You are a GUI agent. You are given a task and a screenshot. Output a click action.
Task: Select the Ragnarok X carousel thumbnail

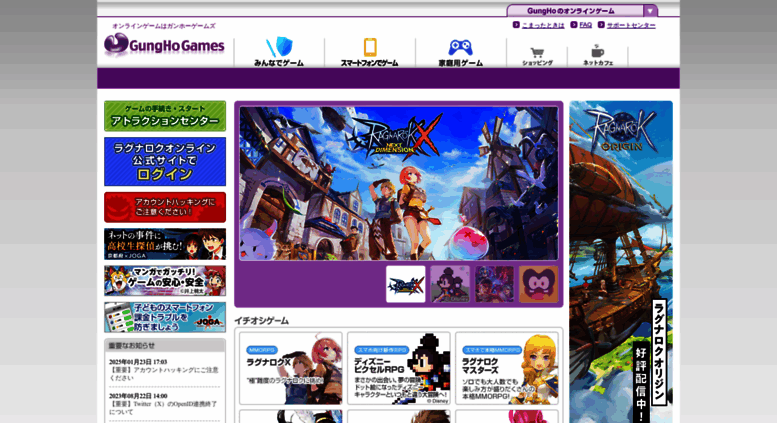[x=406, y=284]
